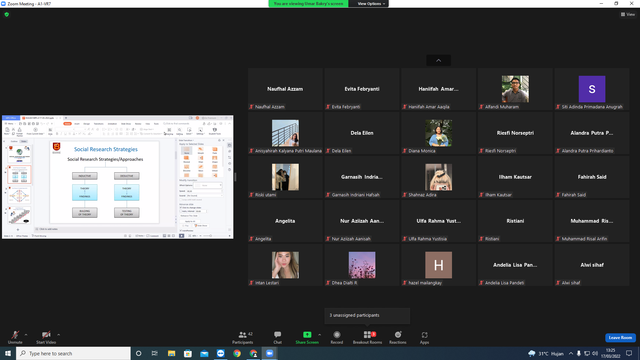The image size is (640, 360).
Task: Open the Participants panel
Action: [x=243, y=337]
